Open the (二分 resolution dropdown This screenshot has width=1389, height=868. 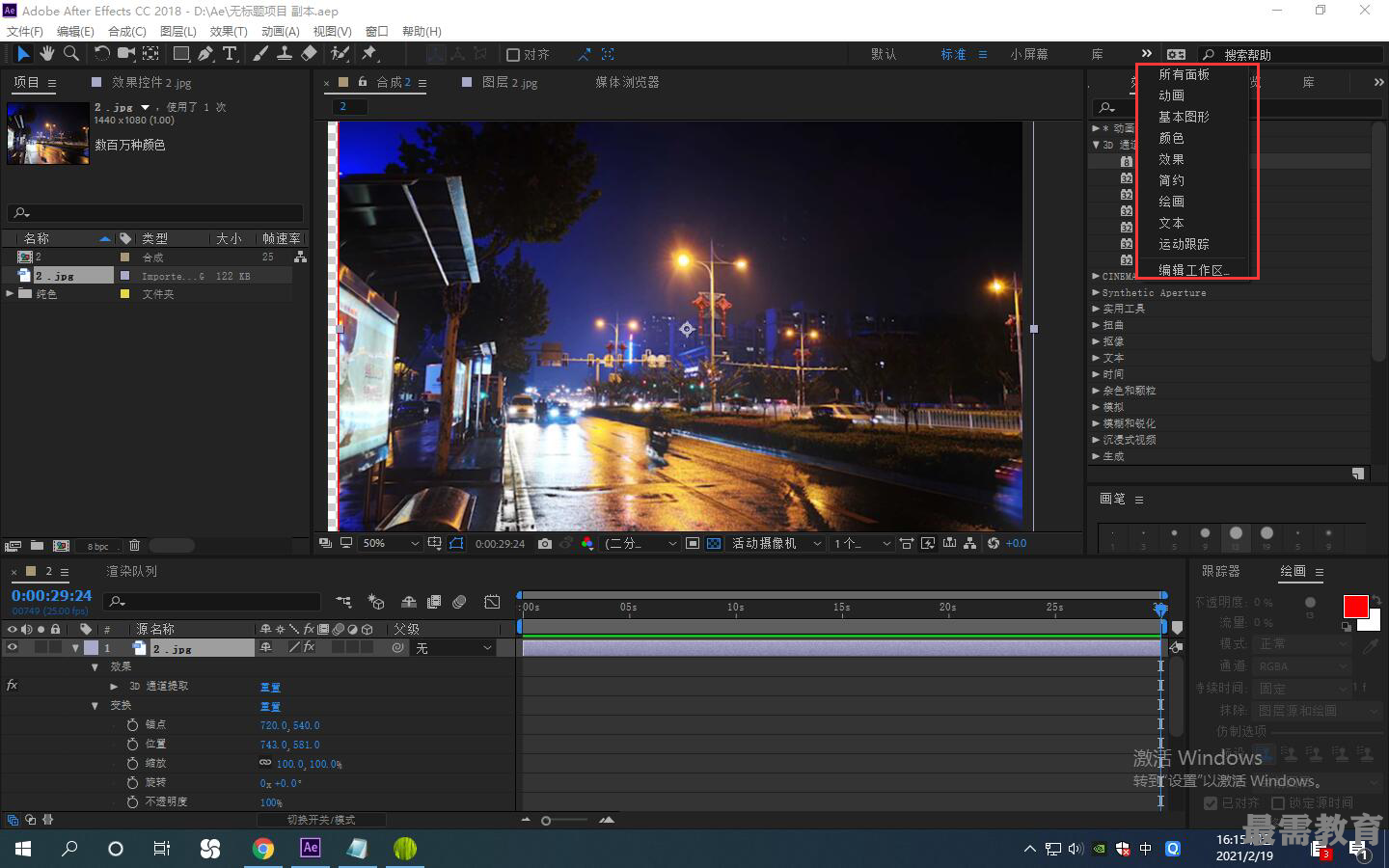640,544
